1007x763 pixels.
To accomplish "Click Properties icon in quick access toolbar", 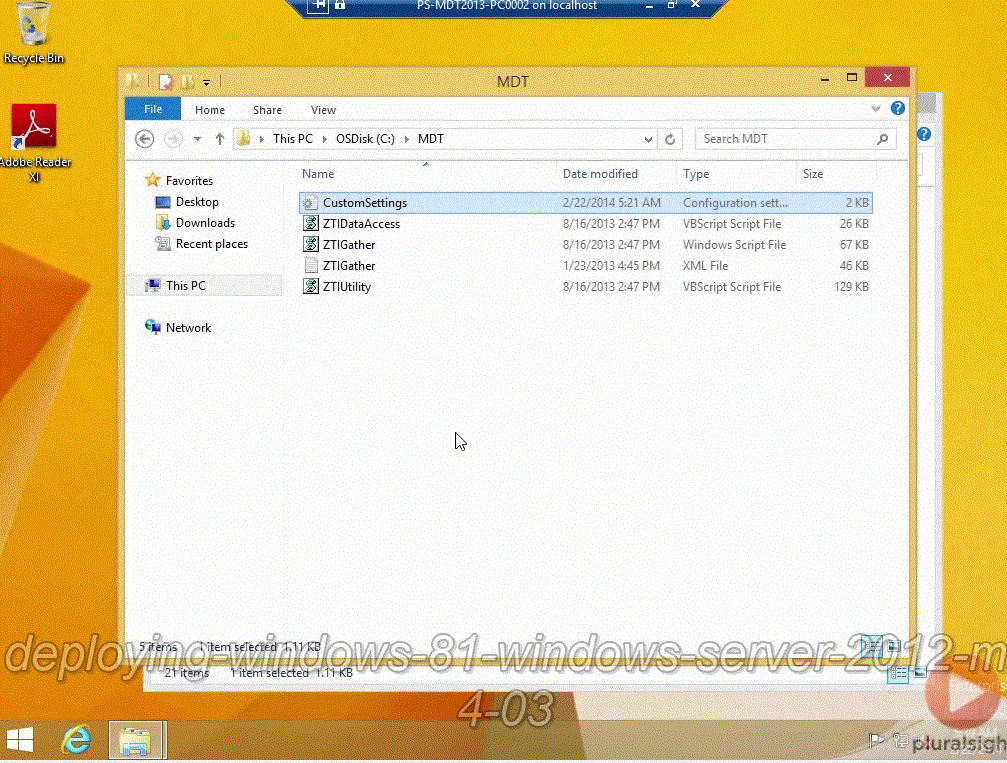I will (166, 82).
